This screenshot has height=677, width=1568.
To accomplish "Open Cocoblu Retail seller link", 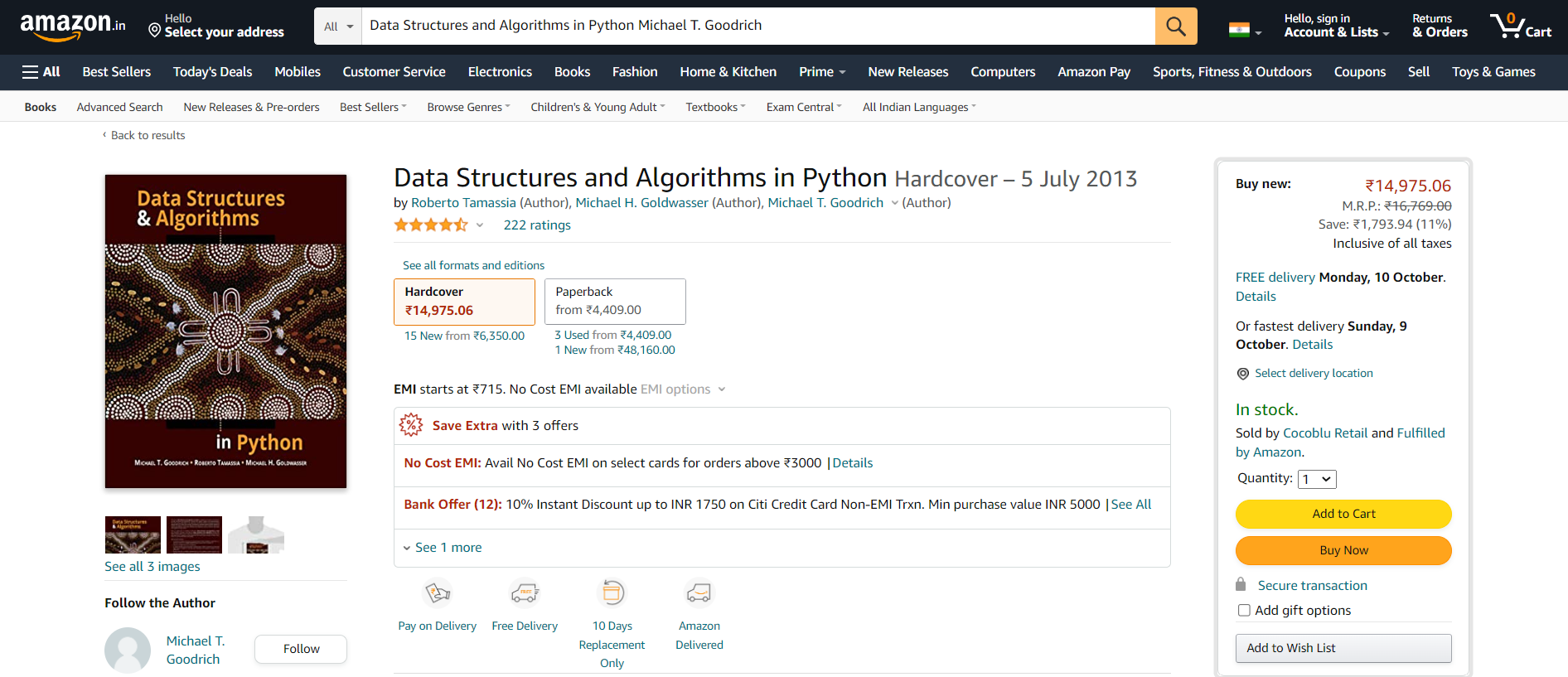I will pos(1325,433).
